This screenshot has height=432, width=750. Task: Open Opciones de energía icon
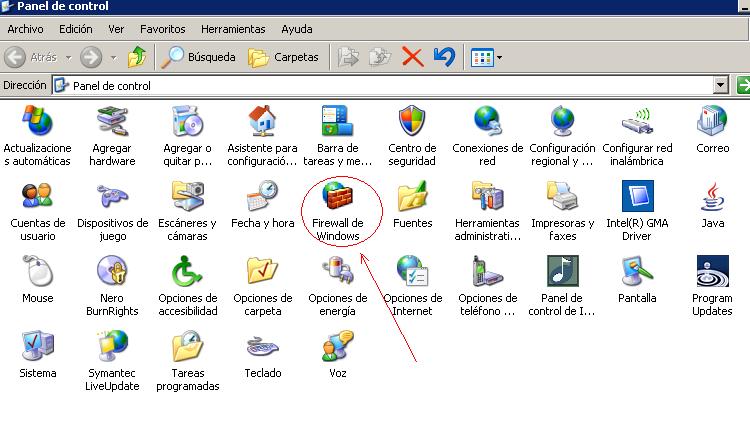[x=337, y=271]
